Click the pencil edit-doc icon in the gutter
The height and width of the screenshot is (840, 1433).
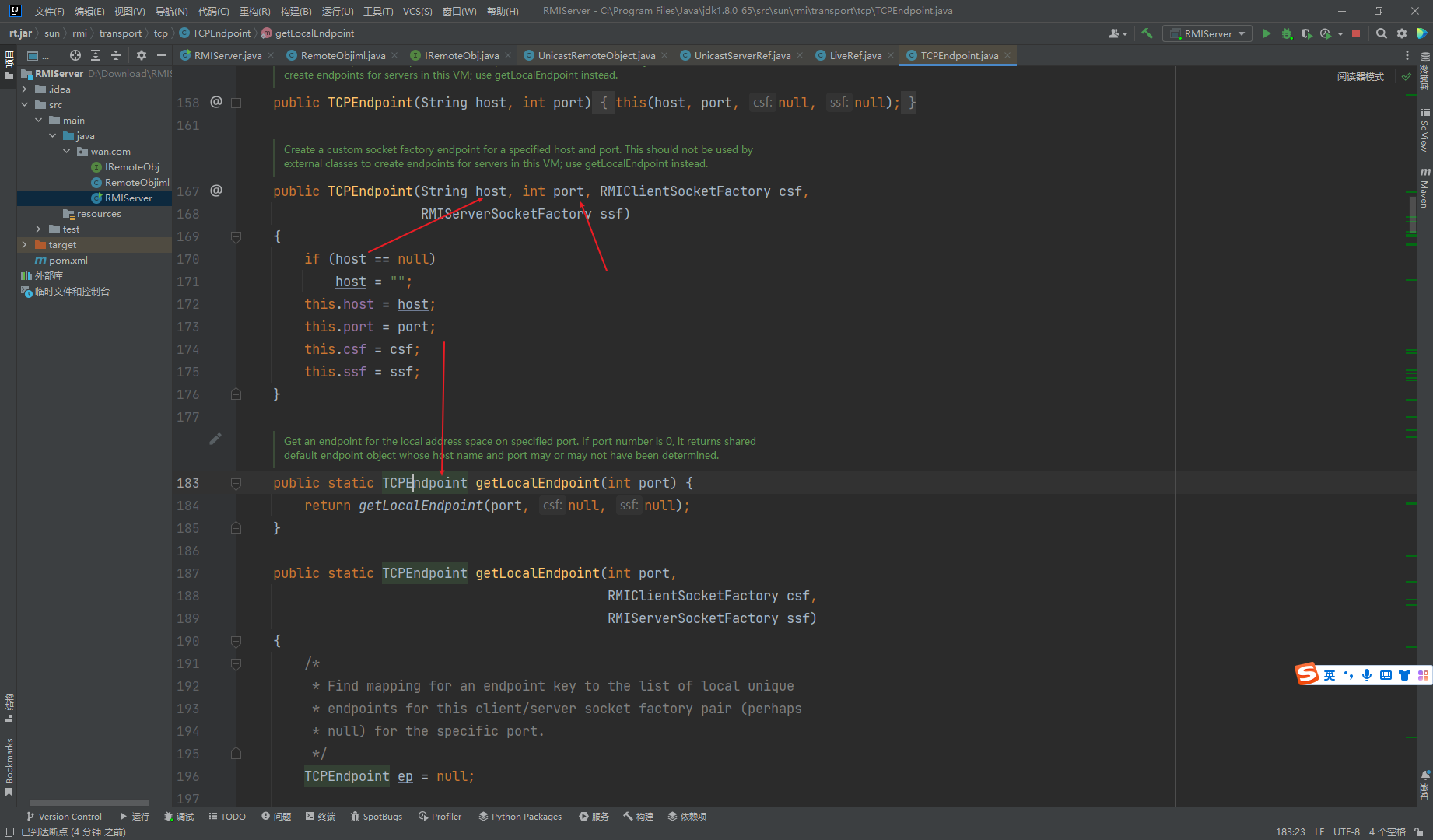[x=215, y=439]
